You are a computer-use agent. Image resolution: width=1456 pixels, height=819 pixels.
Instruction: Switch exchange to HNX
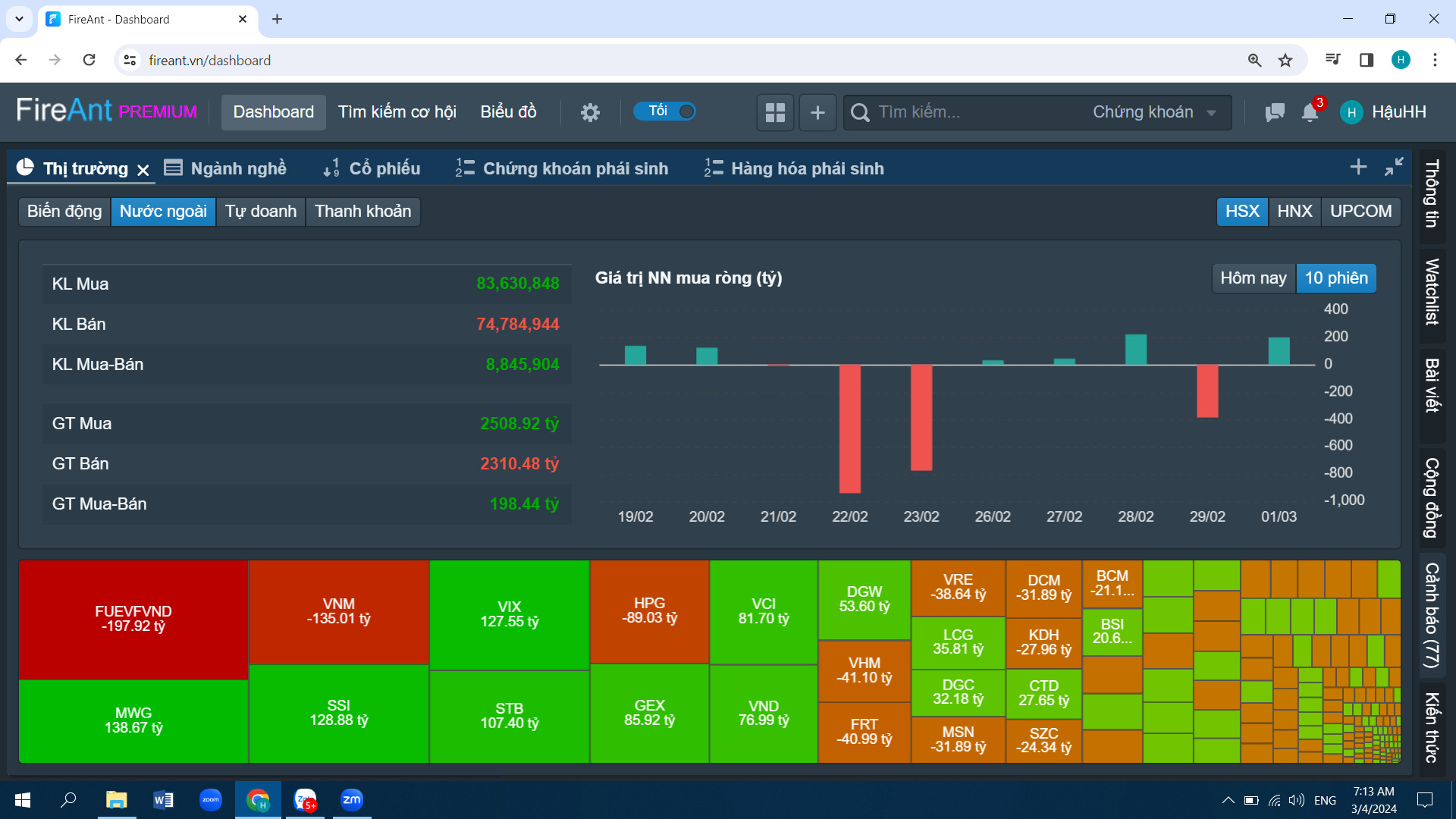[1294, 212]
